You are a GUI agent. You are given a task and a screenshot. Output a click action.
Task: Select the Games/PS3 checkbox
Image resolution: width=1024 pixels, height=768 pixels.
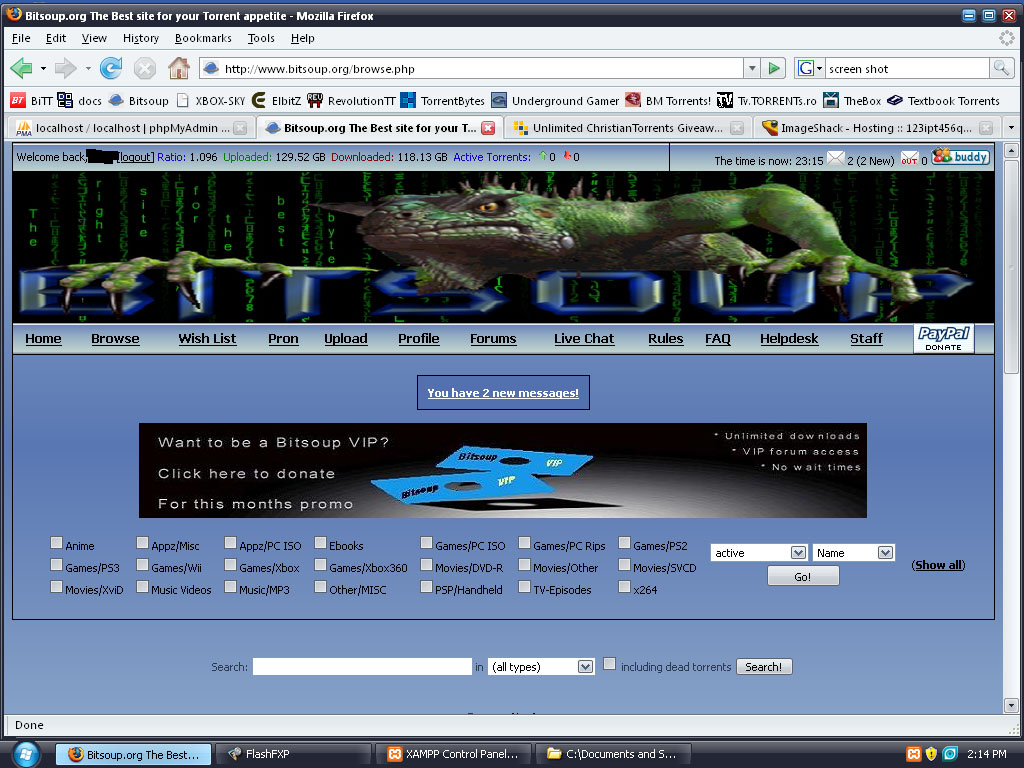pos(57,565)
